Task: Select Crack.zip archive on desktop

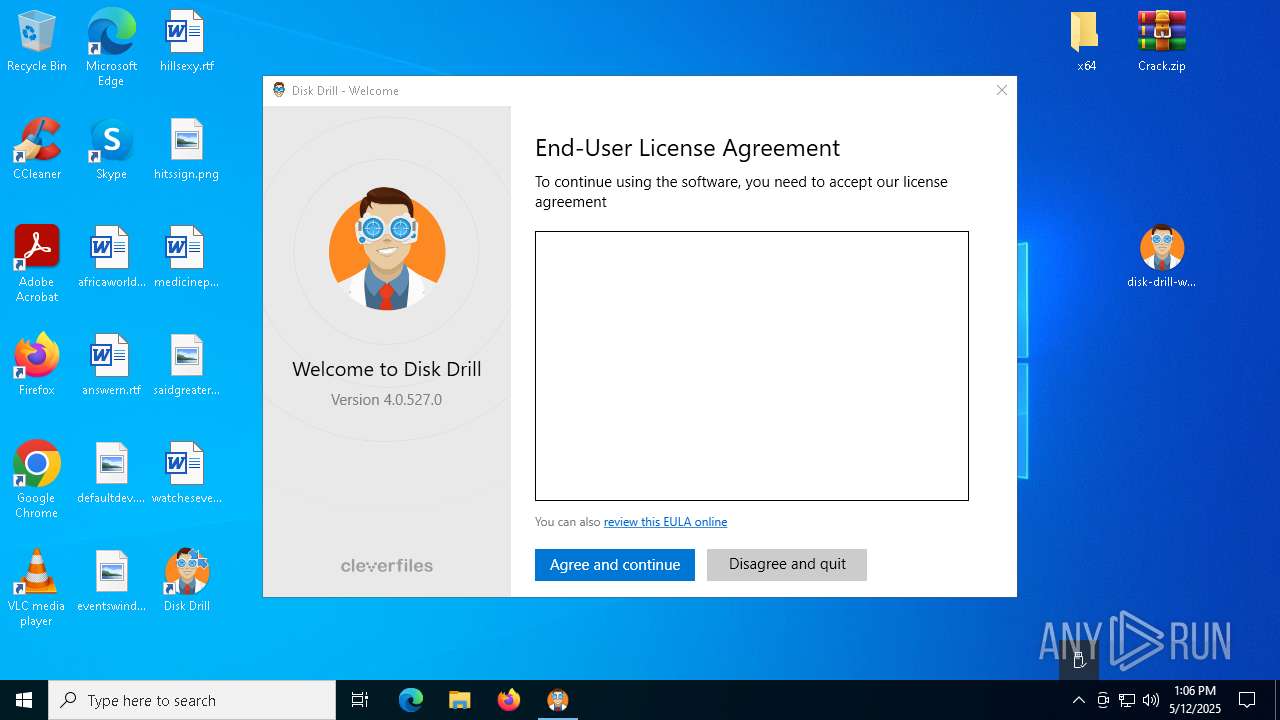Action: (x=1161, y=42)
